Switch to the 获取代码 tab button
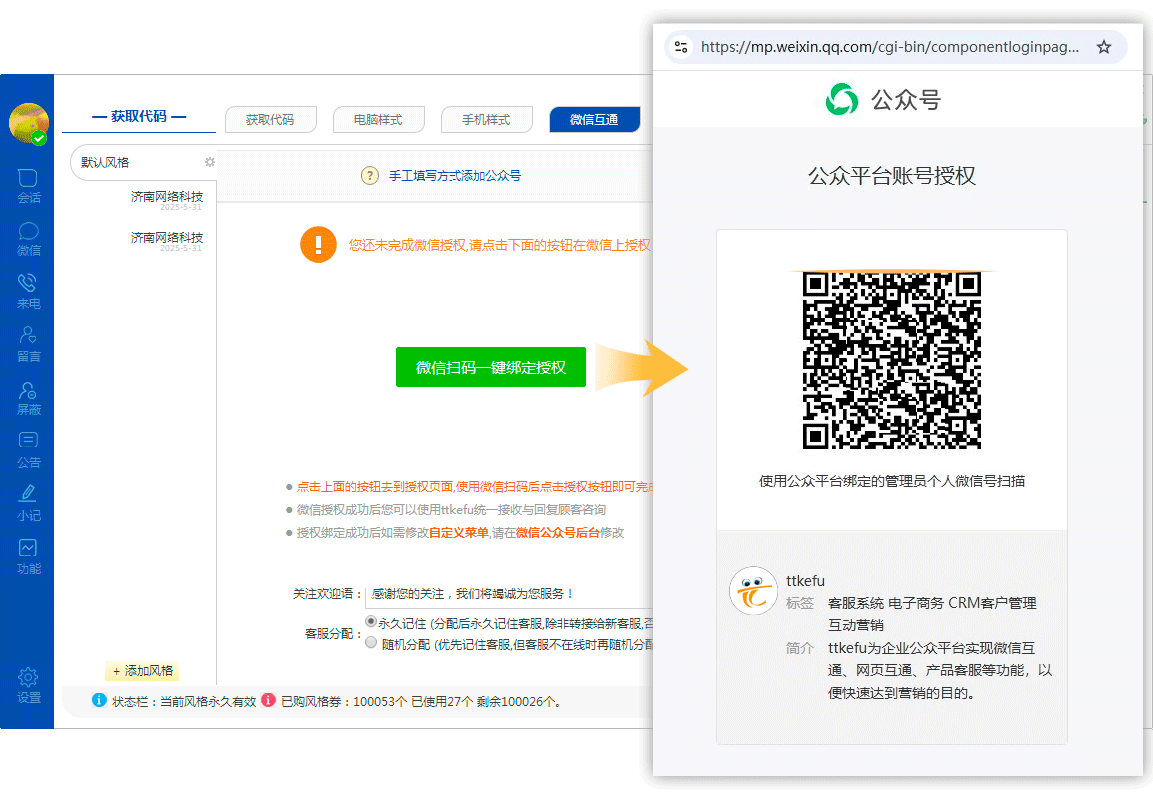The height and width of the screenshot is (800, 1153). point(271,119)
